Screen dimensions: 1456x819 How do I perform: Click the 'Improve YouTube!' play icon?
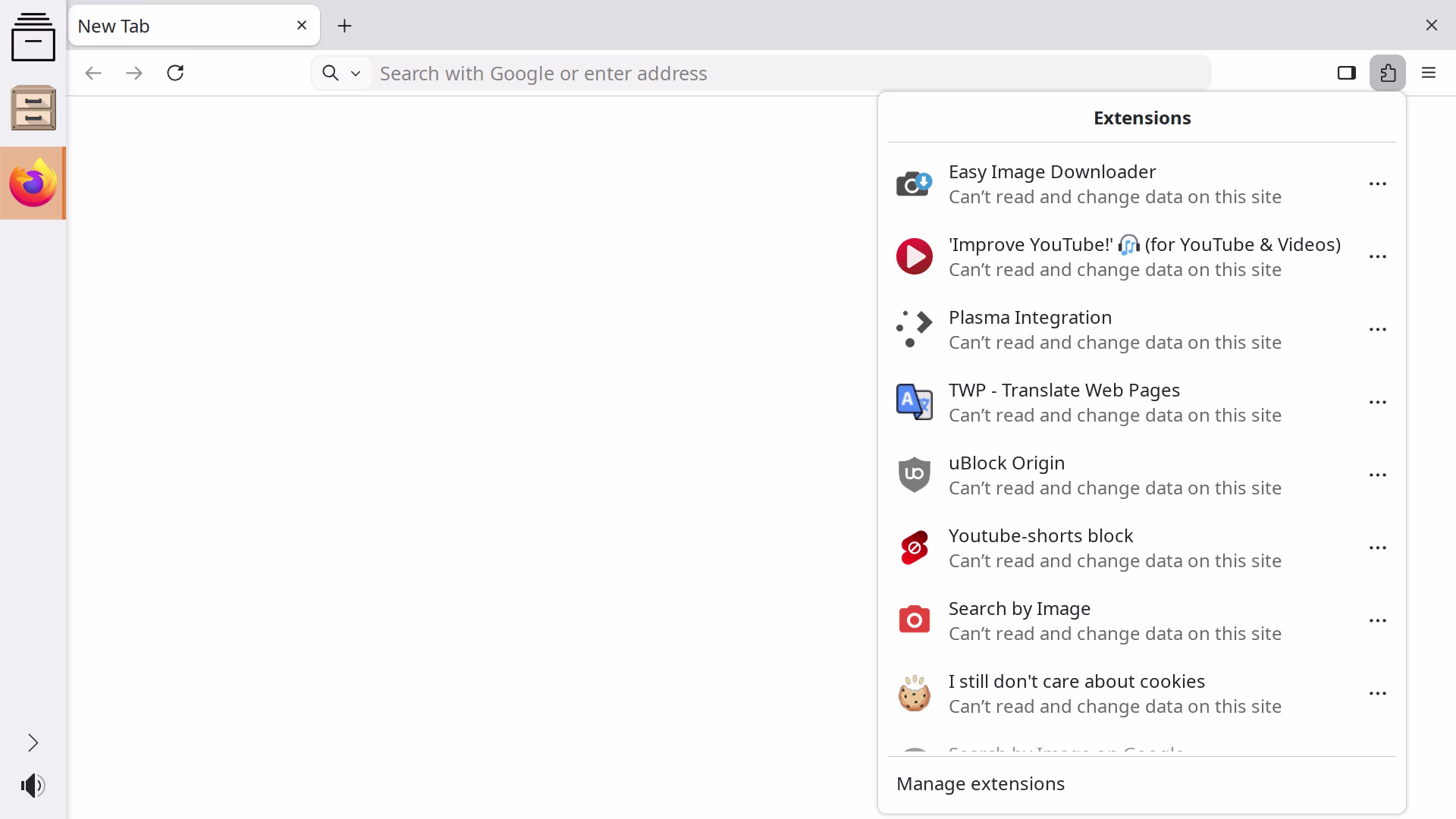(914, 256)
